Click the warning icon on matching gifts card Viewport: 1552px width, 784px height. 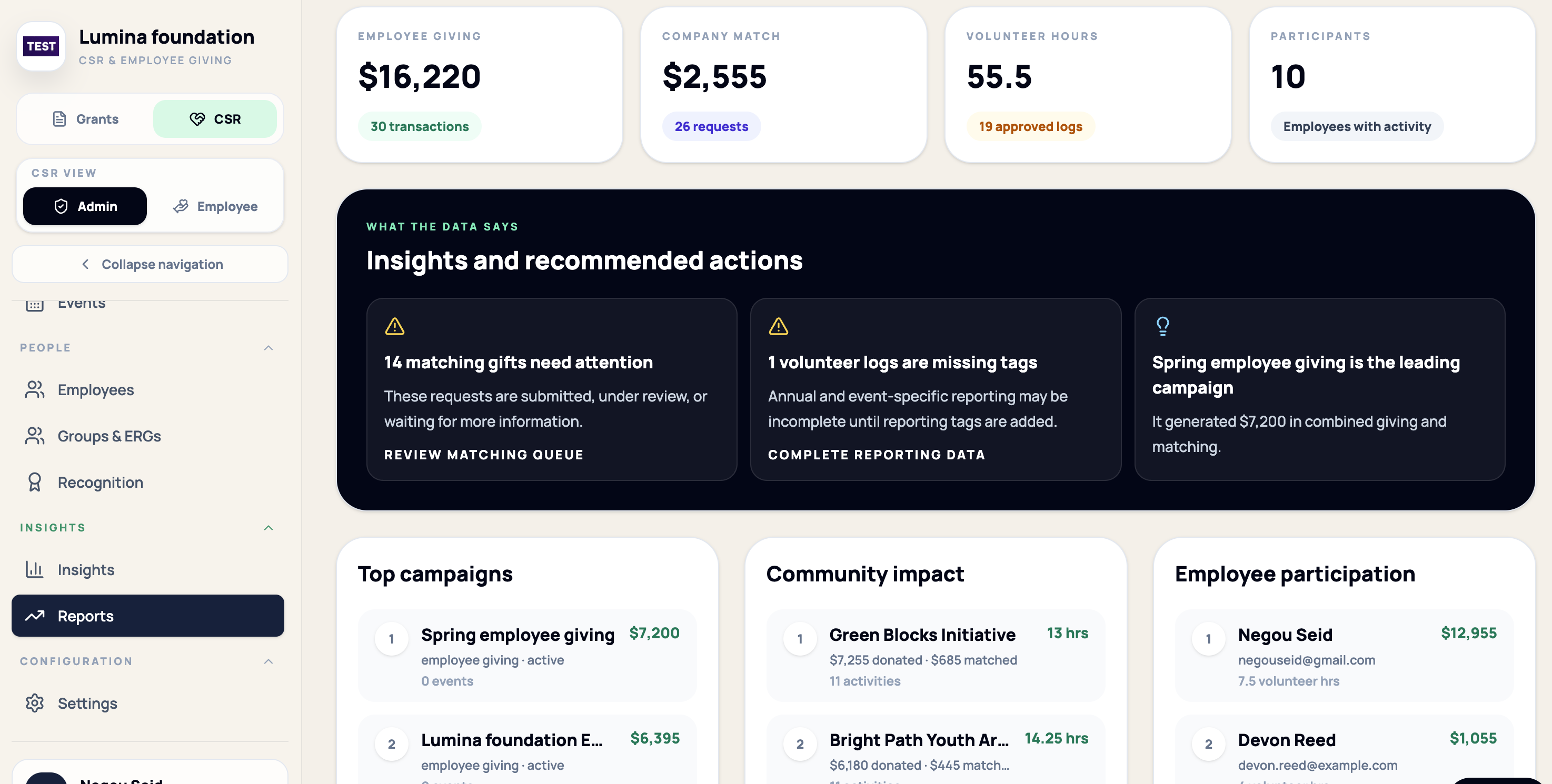pos(395,326)
